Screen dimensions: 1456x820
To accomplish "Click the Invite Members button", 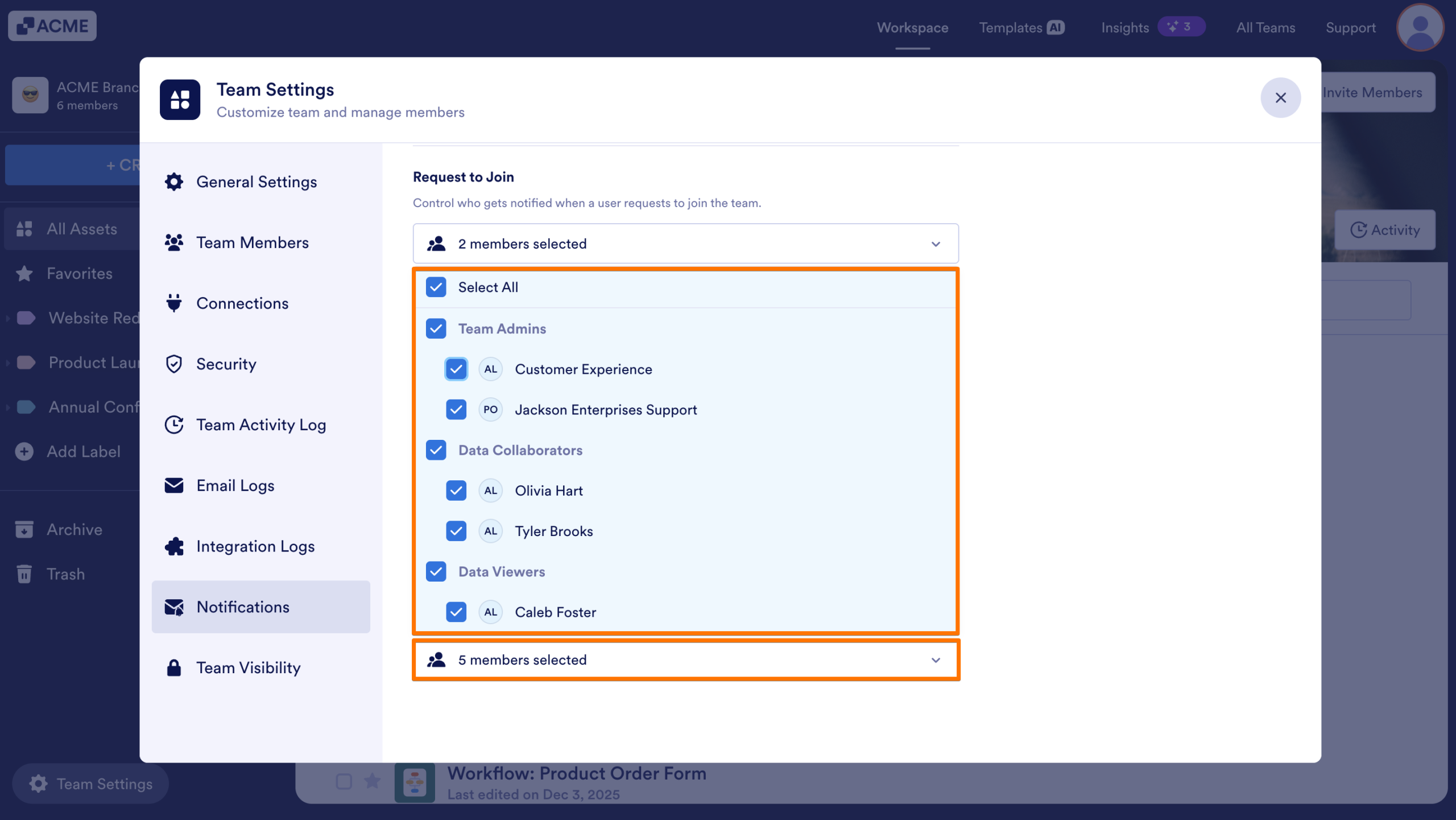I will click(x=1378, y=92).
